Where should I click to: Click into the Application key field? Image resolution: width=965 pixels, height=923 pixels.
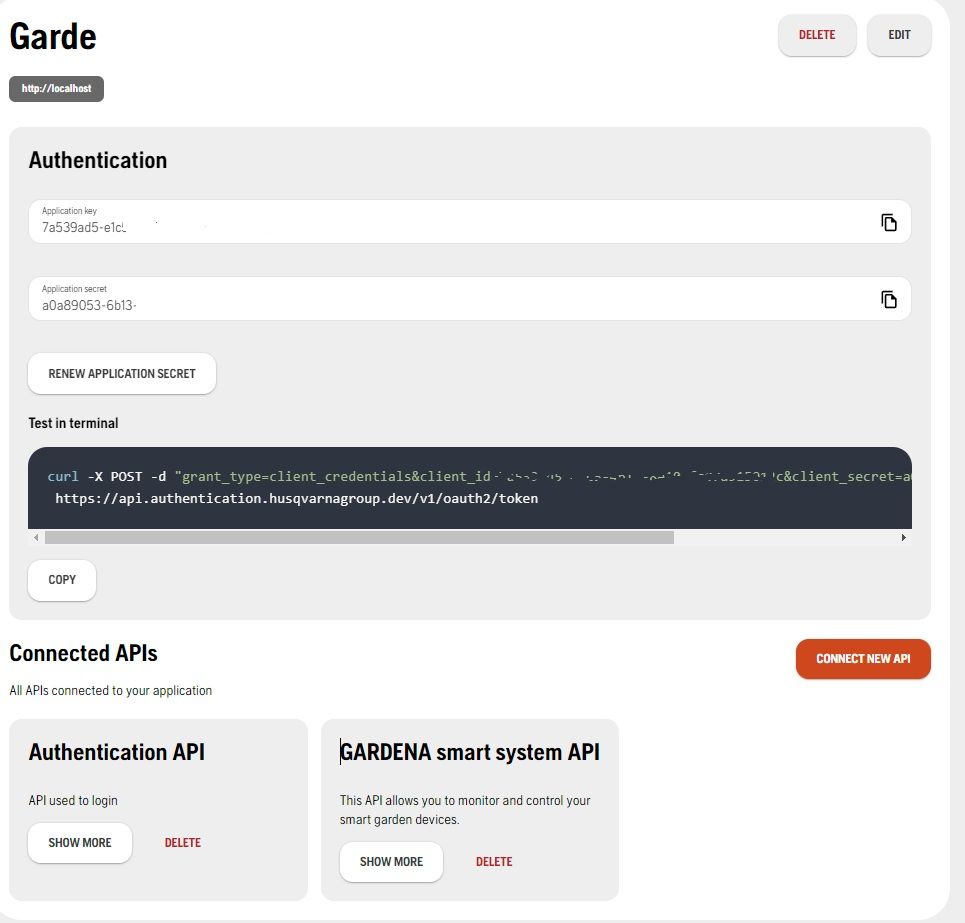tap(440, 227)
